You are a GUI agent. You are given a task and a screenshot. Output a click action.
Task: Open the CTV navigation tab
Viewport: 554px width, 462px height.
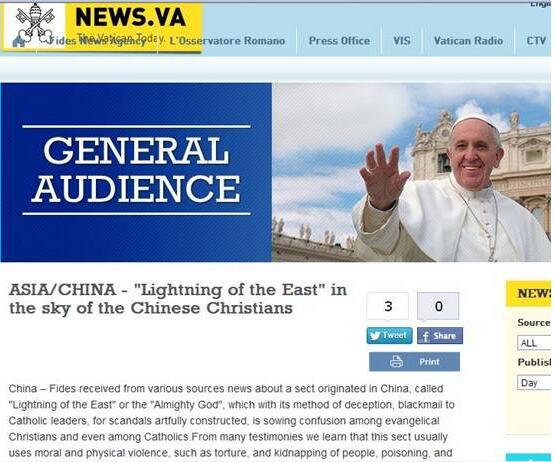(x=536, y=41)
